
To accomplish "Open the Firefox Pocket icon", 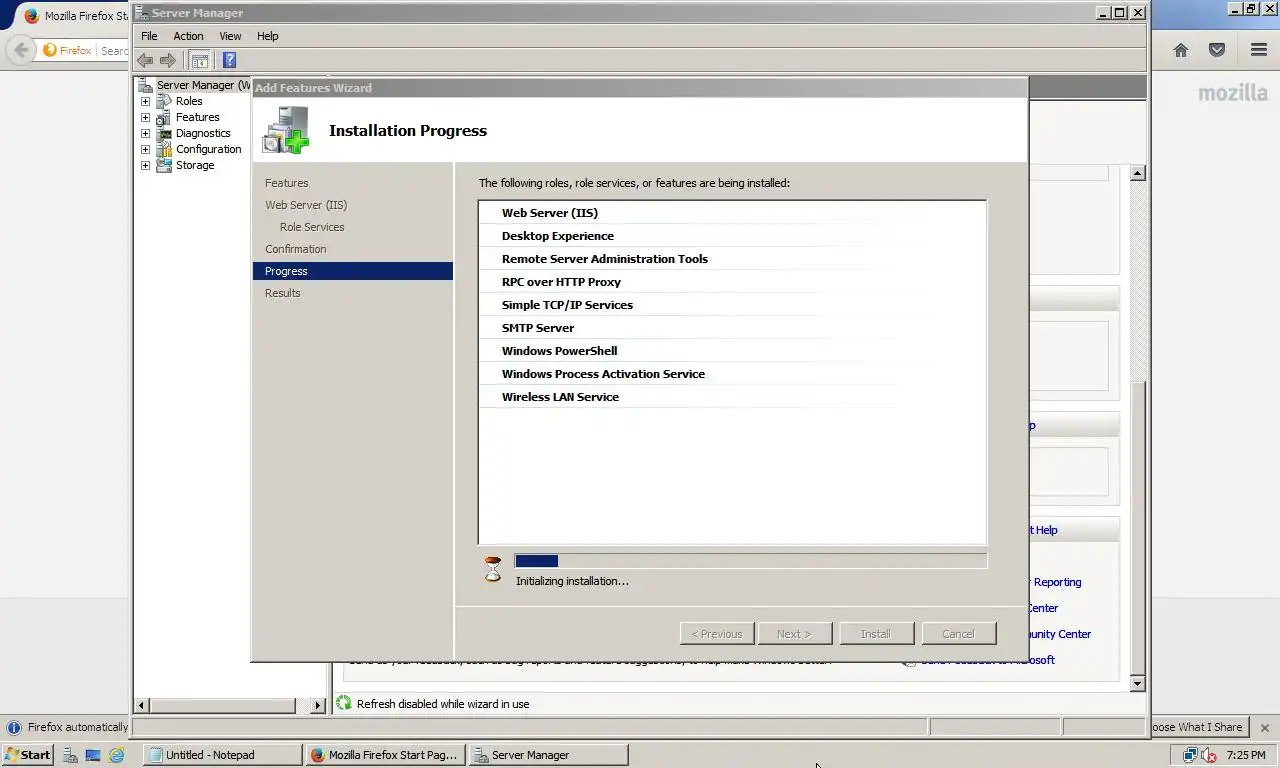I will 1217,50.
